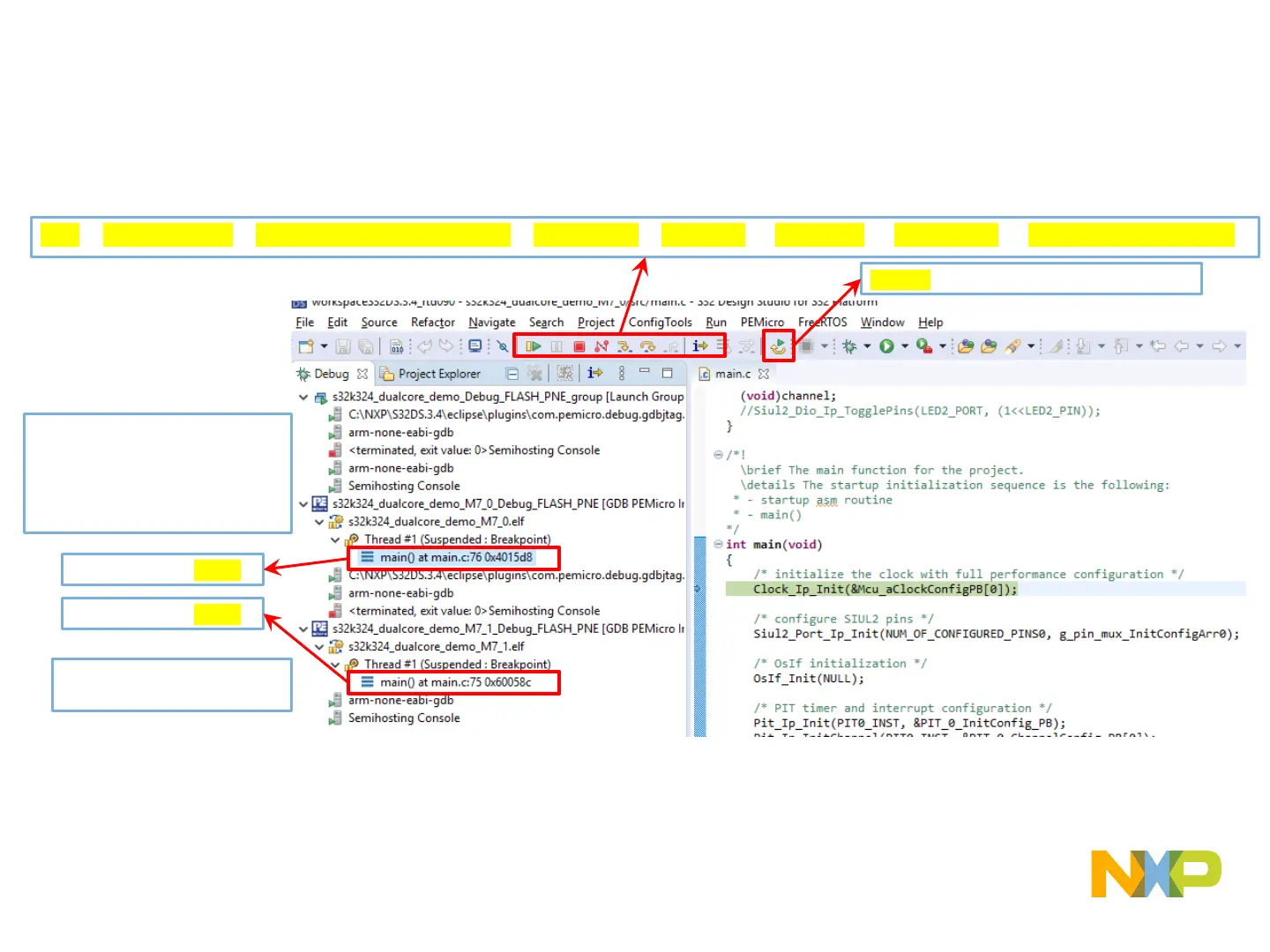Switch to the Debug view tab

click(x=332, y=374)
